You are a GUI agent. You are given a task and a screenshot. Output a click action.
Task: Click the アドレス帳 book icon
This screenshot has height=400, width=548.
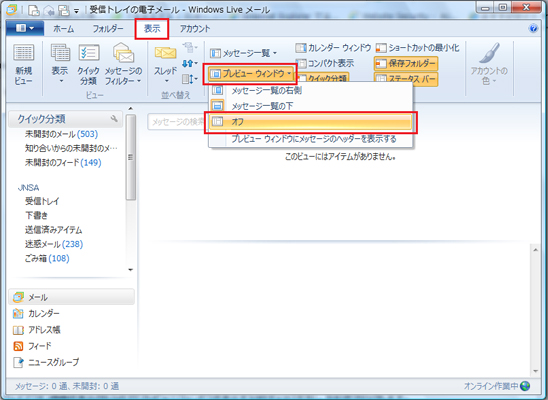coord(18,330)
